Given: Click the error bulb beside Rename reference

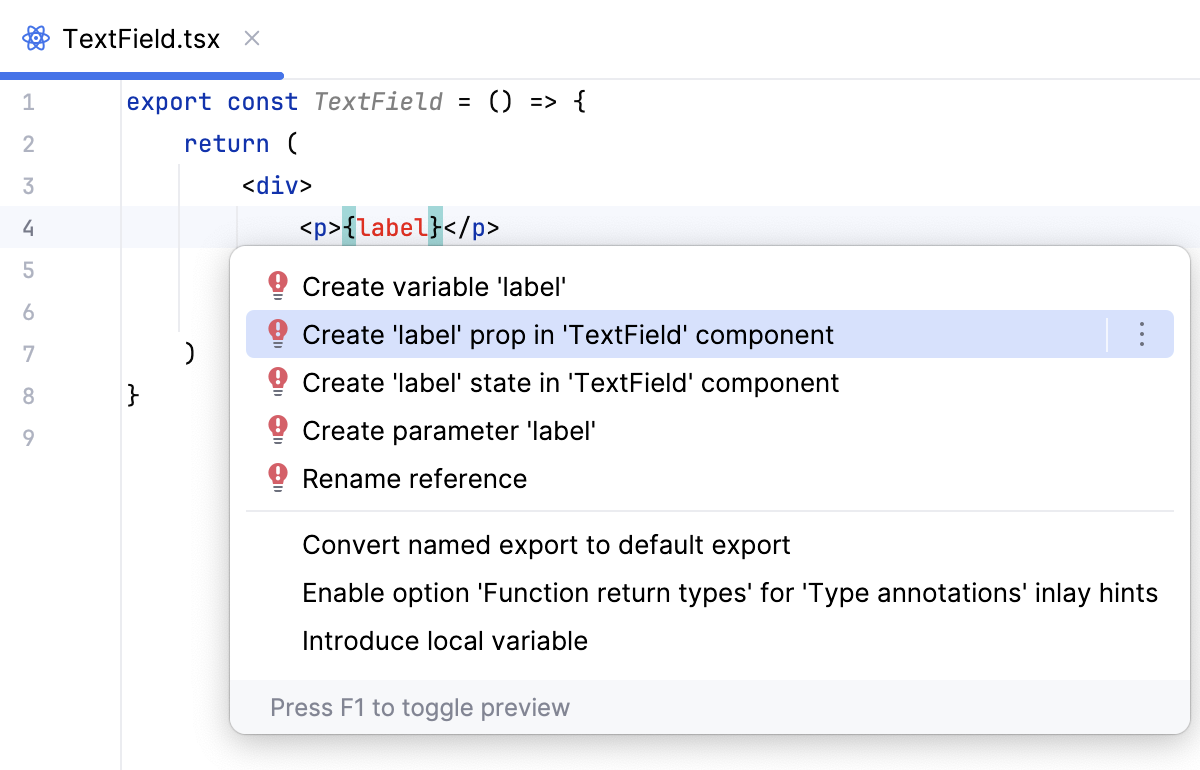Looking at the screenshot, I should pos(279,479).
